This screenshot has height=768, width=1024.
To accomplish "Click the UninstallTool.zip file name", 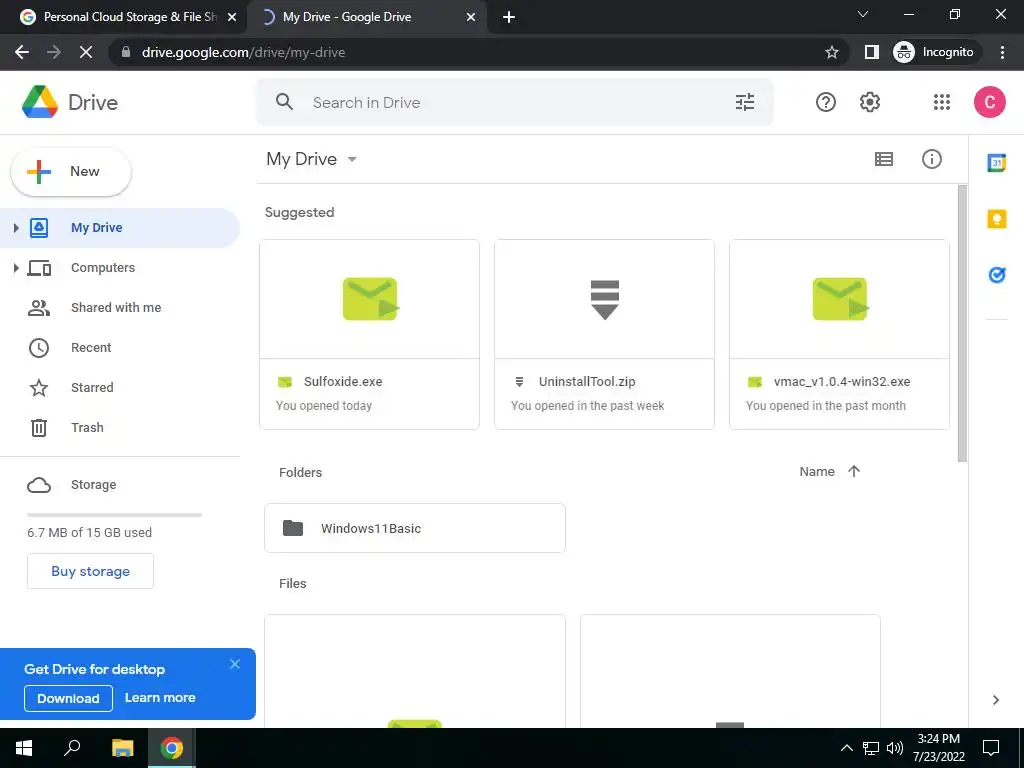I will (x=587, y=381).
